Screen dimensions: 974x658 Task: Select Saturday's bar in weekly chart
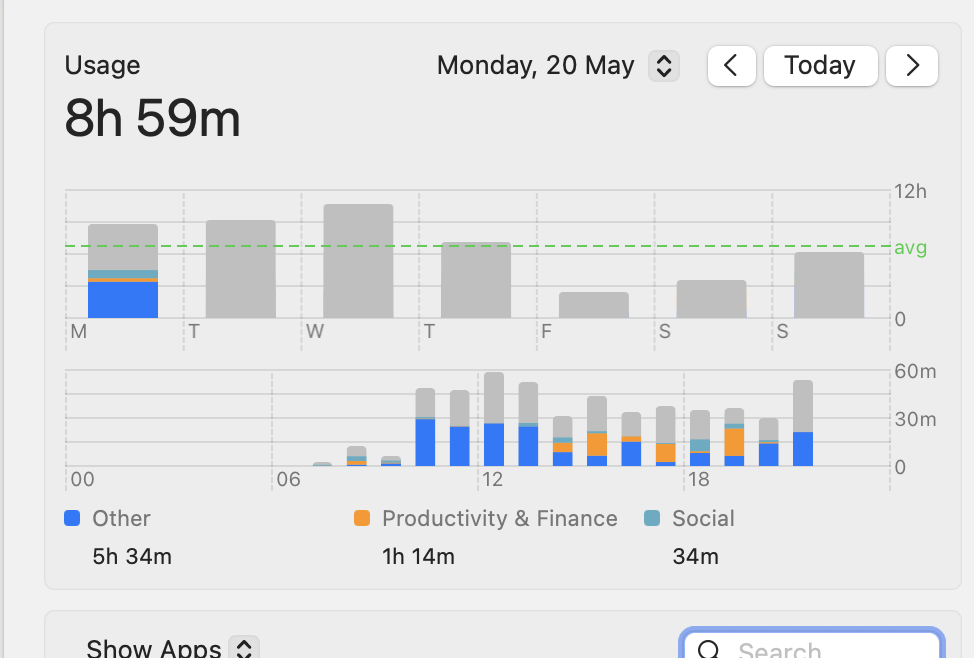click(711, 299)
